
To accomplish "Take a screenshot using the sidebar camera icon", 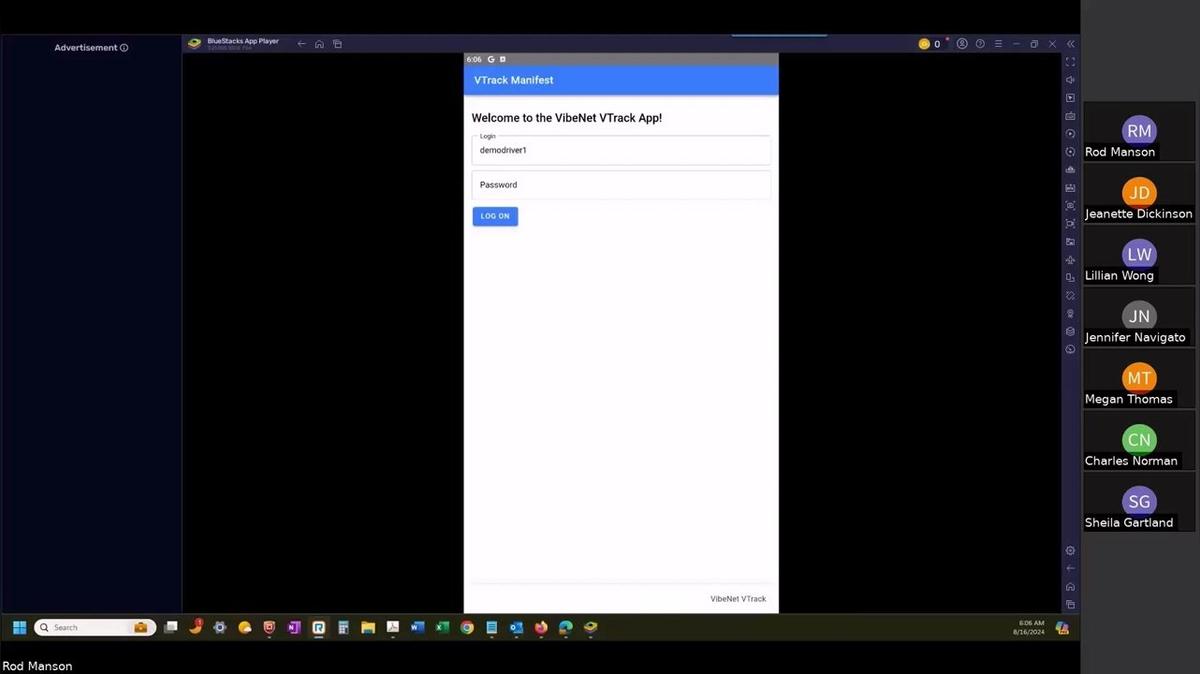I will click(x=1070, y=115).
